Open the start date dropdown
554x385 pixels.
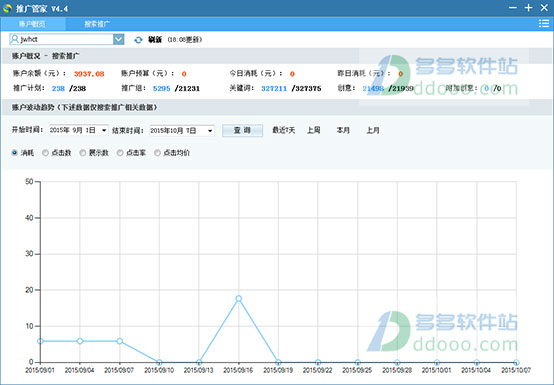pyautogui.click(x=104, y=131)
